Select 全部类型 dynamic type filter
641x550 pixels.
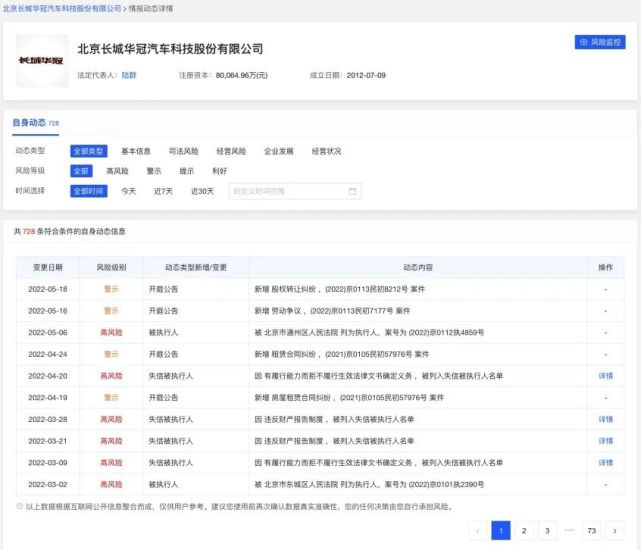[89, 151]
